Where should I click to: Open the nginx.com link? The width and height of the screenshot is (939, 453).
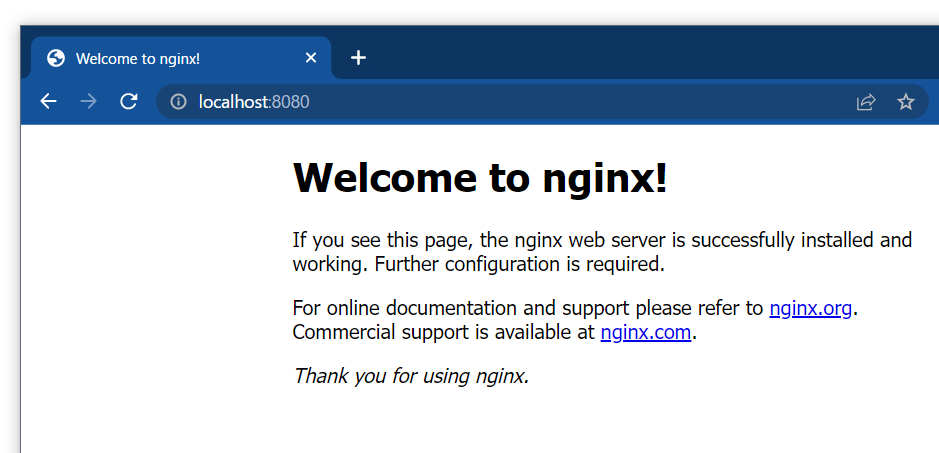tap(646, 332)
